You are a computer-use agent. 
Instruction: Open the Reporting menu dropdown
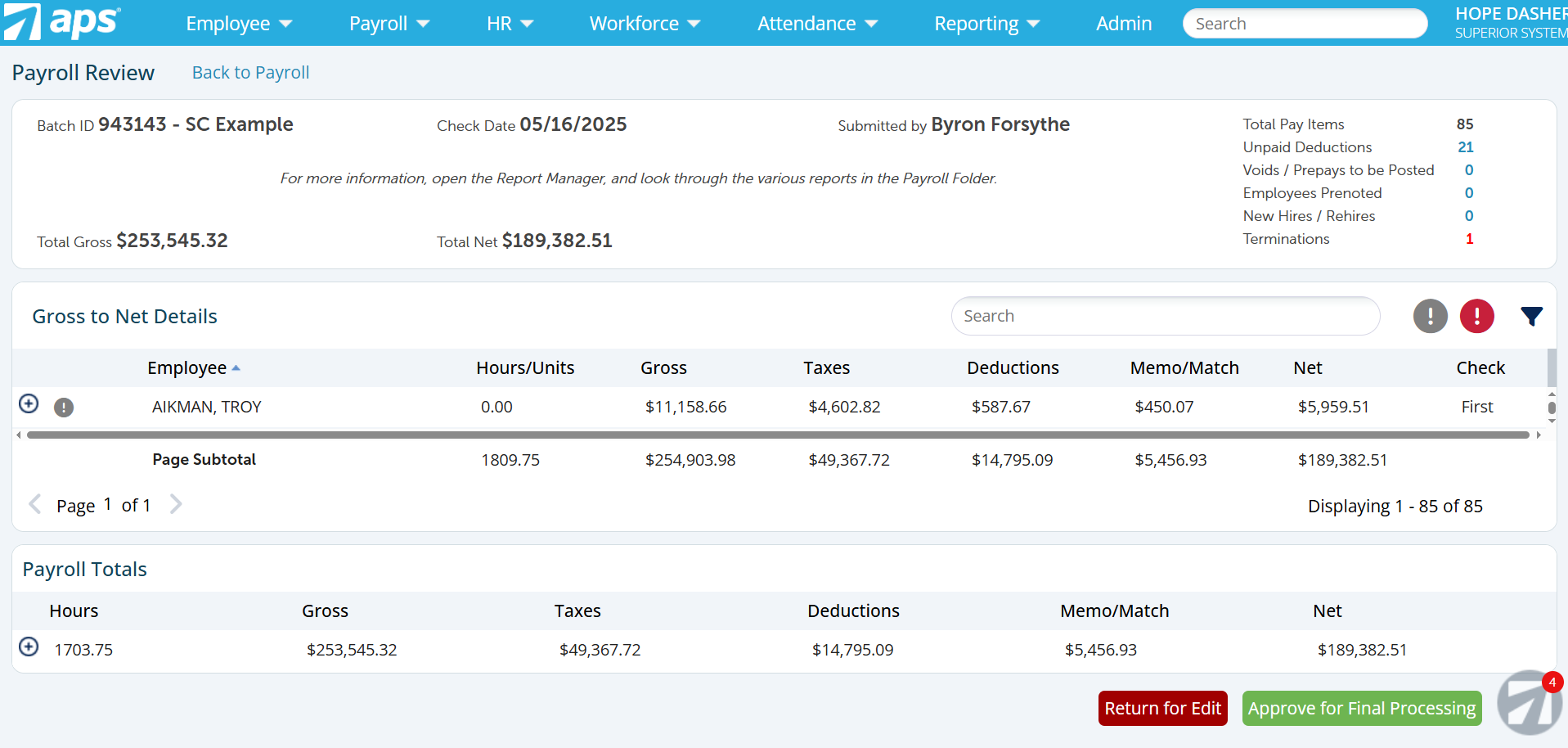click(986, 23)
